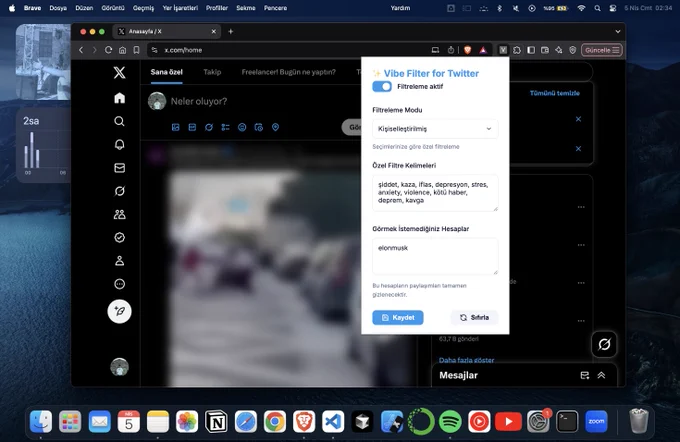The height and width of the screenshot is (442, 680).
Task: Open Verified badge icon in sidebar
Action: coord(120,237)
